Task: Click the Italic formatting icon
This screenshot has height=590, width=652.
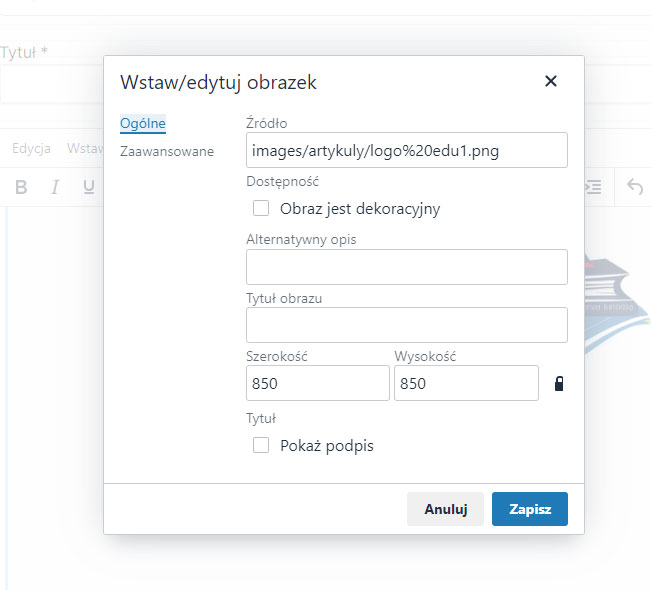Action: (55, 187)
